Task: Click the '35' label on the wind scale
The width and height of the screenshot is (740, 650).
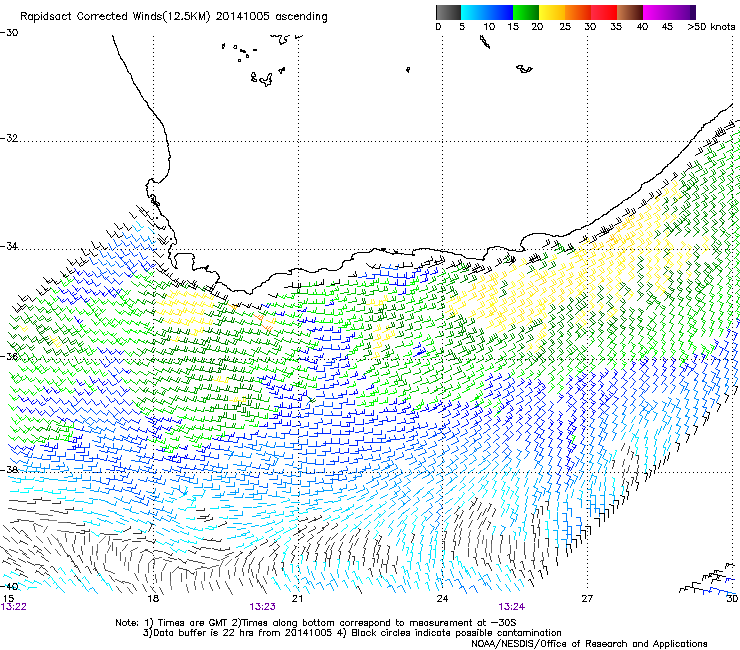Action: point(616,27)
